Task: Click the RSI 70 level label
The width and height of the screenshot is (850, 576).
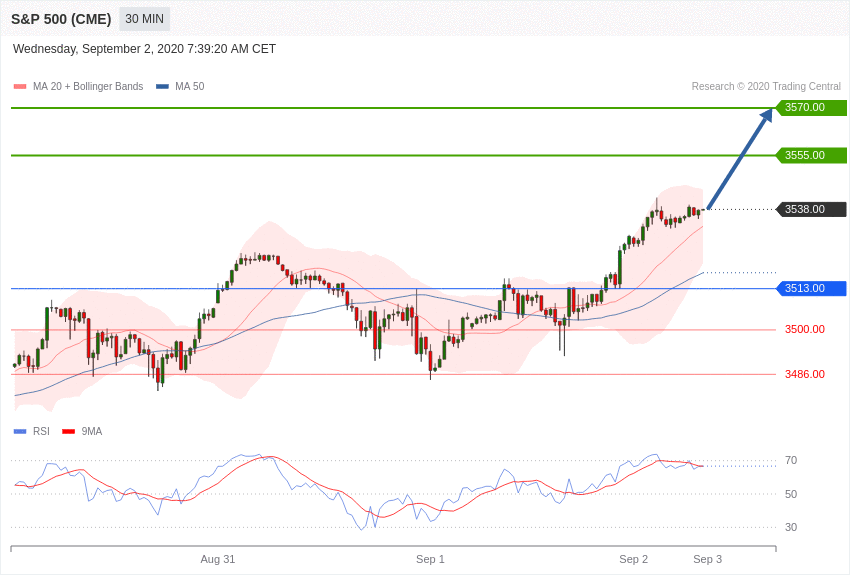Action: coord(791,460)
